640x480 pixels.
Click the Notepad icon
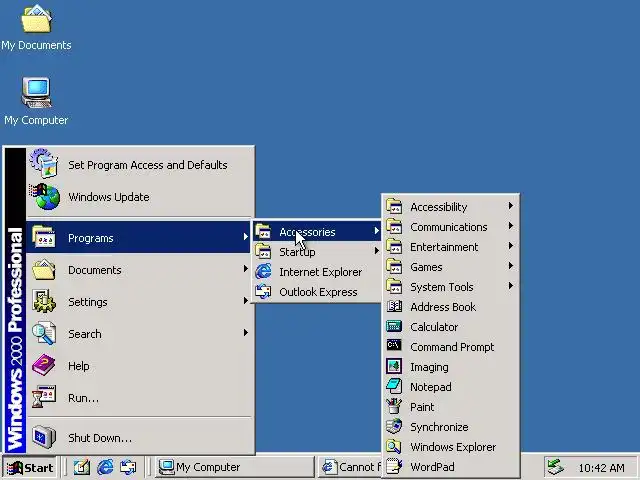pyautogui.click(x=394, y=386)
